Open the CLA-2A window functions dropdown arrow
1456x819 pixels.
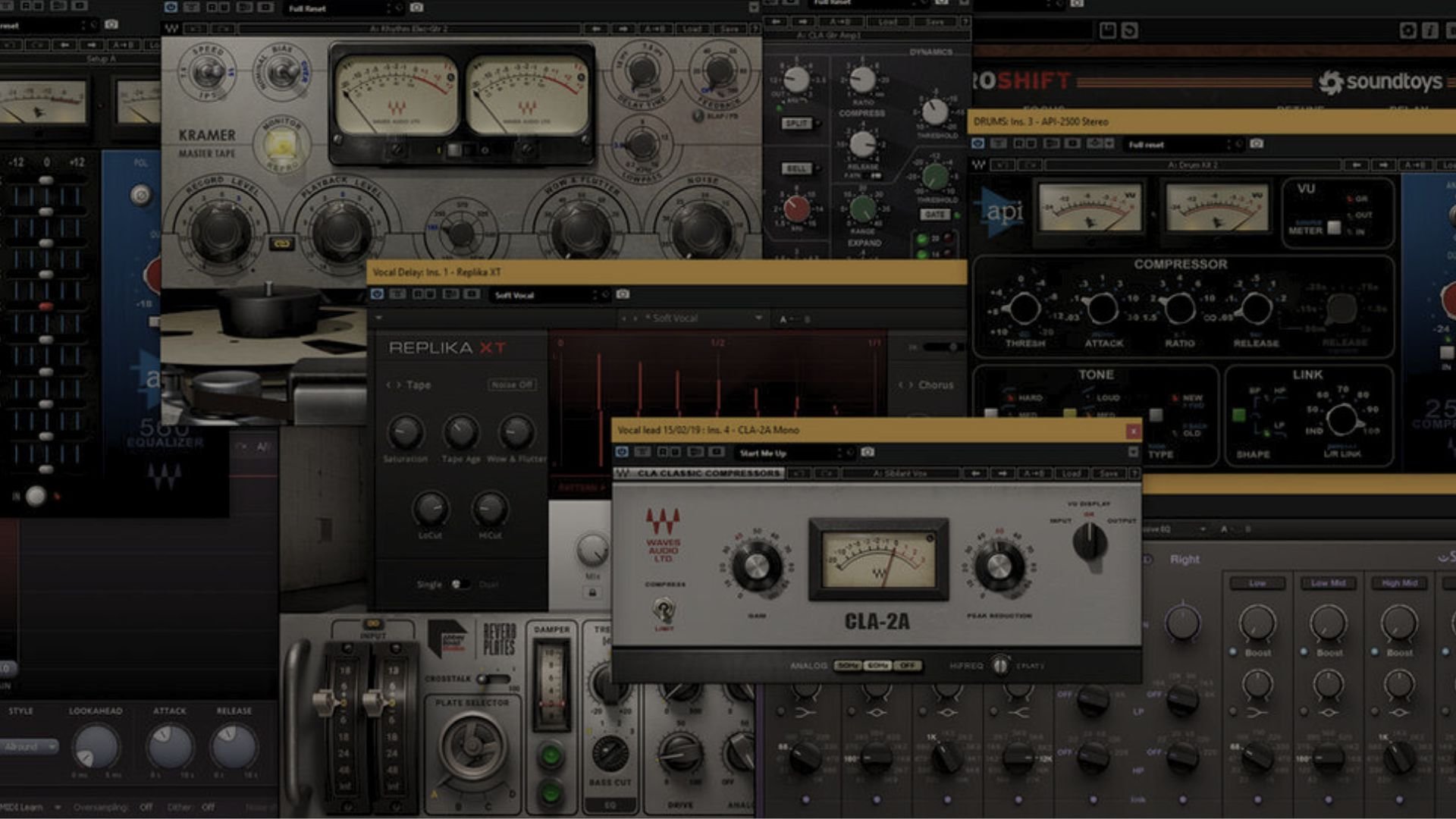pos(1133,452)
